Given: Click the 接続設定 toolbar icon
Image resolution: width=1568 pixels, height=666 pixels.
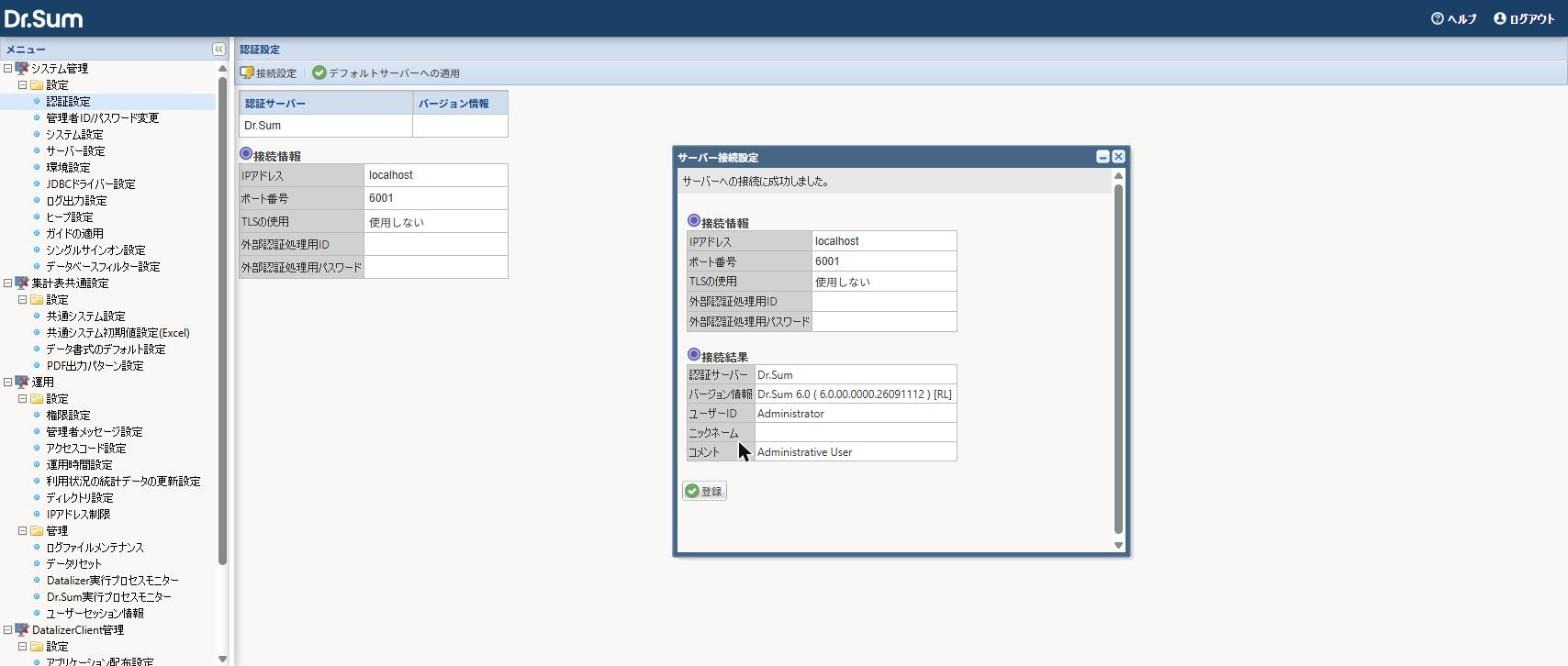Looking at the screenshot, I should 247,73.
